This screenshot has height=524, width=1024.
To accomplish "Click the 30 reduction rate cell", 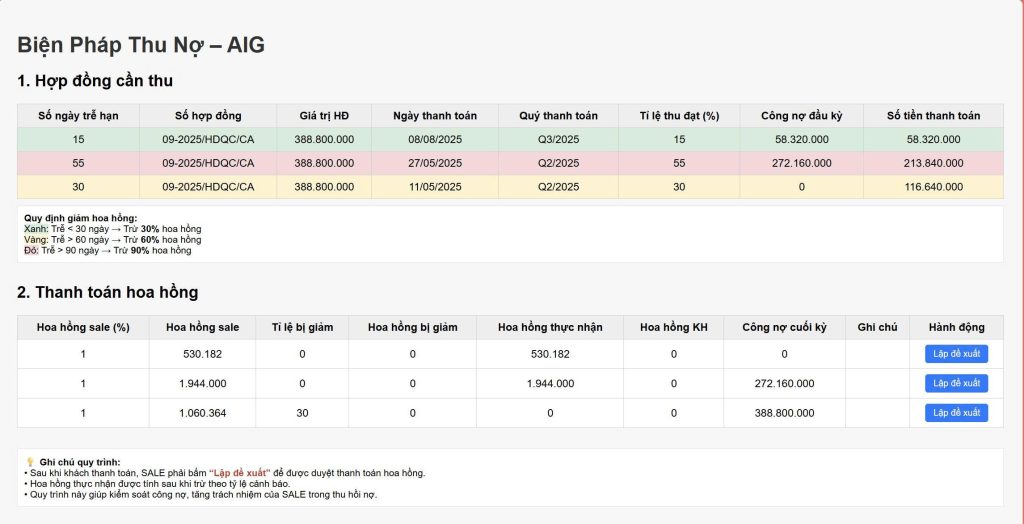I will point(302,413).
